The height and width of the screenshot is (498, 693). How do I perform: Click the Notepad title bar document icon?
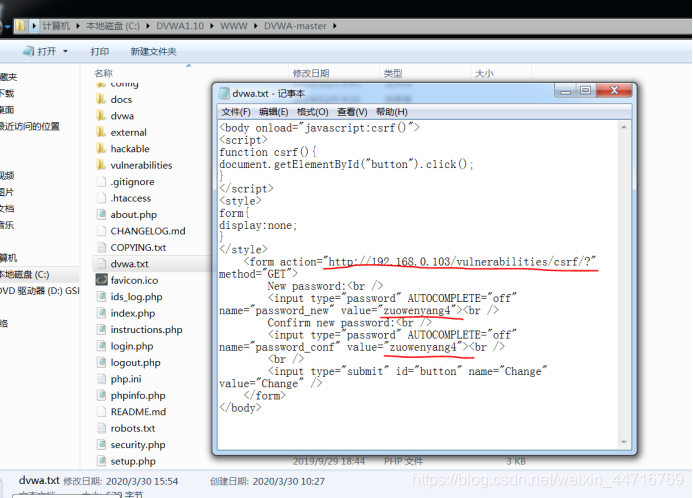coord(224,93)
